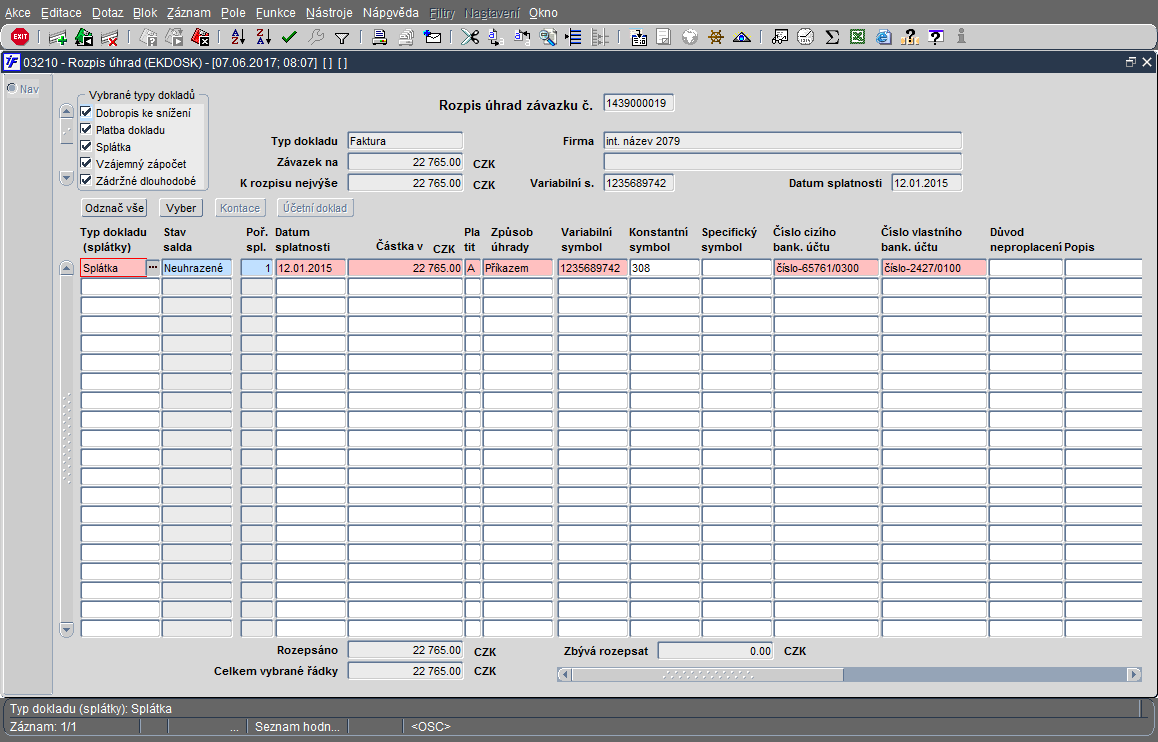Click the číslo-2427/0100 own account cell
The width and height of the screenshot is (1158, 742).
(x=934, y=268)
